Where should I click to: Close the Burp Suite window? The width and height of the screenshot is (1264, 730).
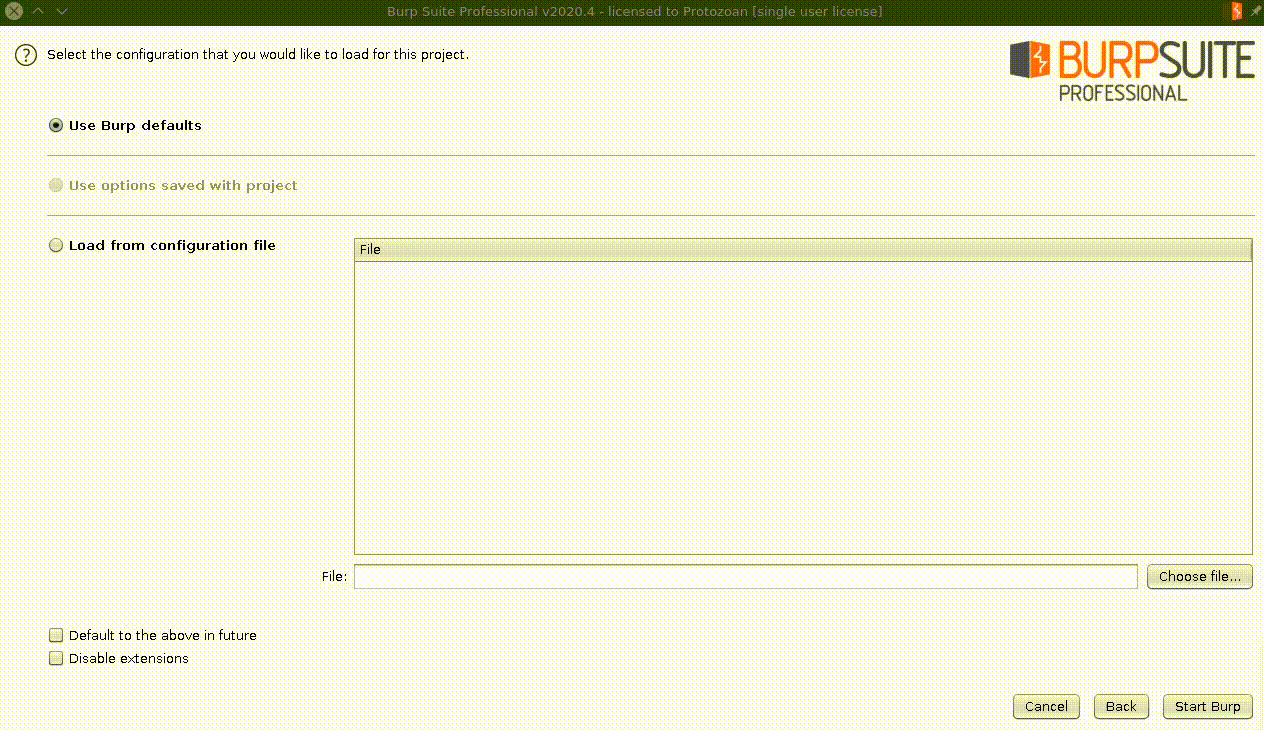pyautogui.click(x=14, y=11)
